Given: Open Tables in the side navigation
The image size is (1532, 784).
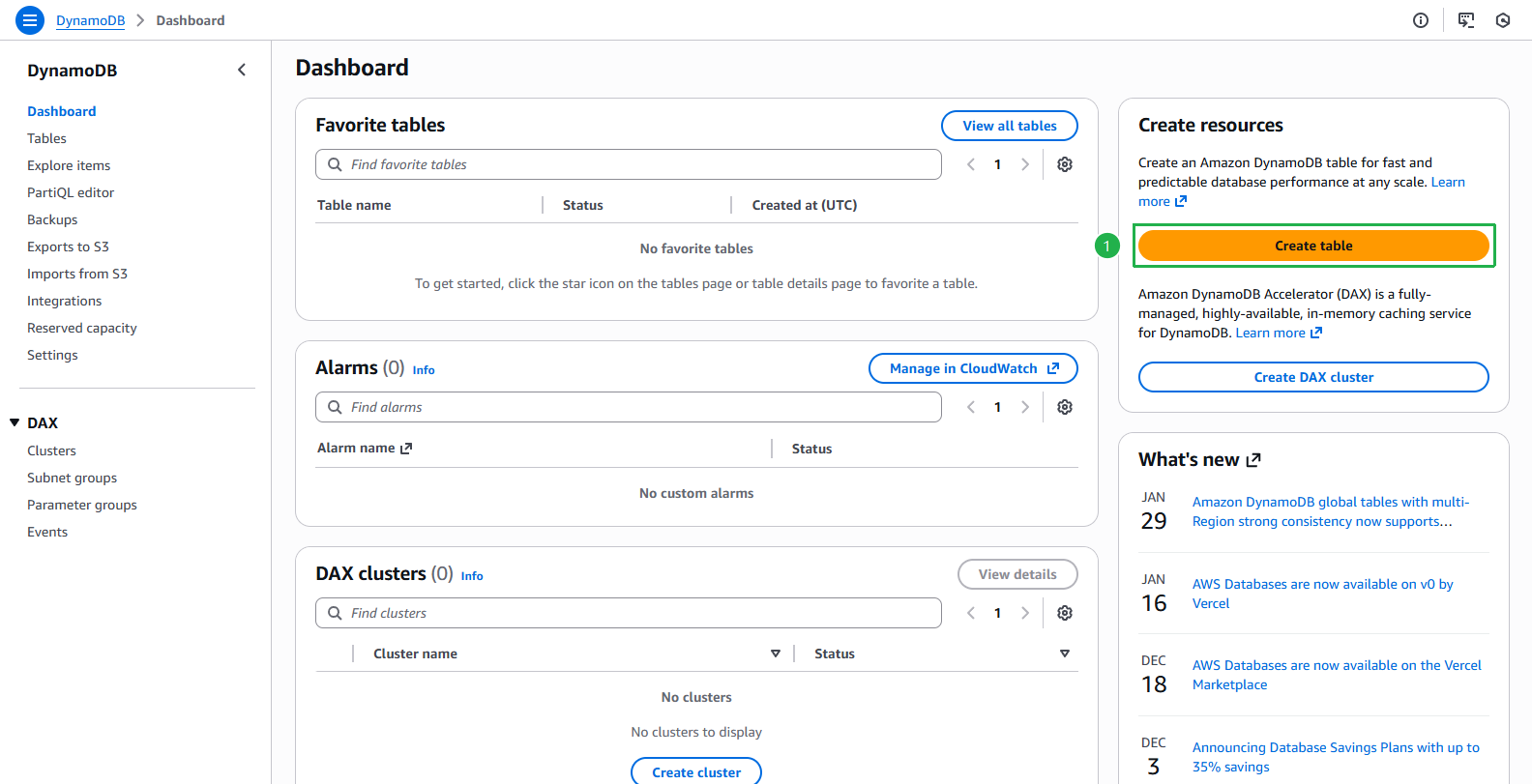Looking at the screenshot, I should 46,138.
